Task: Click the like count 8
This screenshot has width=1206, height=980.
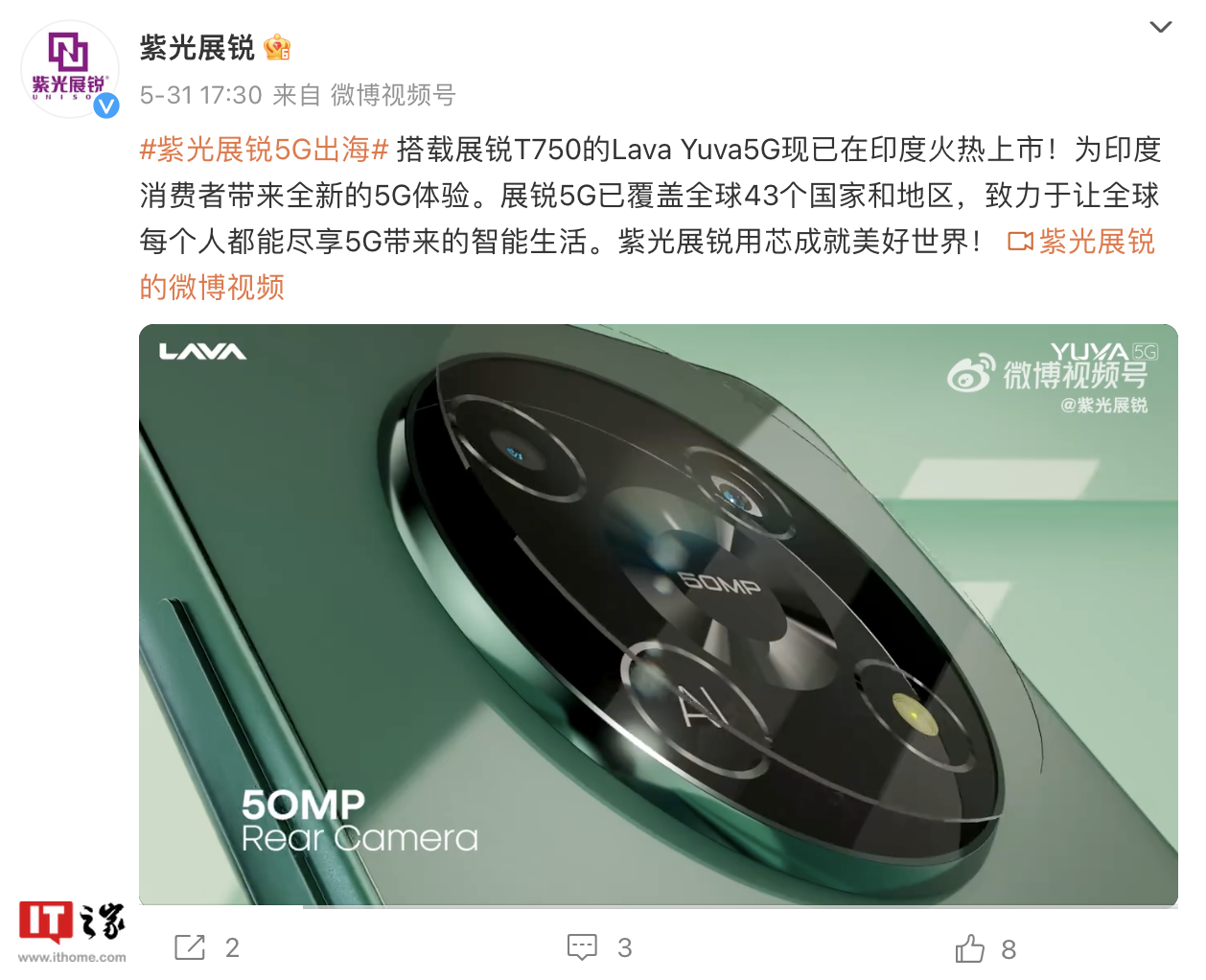Action: (1009, 949)
